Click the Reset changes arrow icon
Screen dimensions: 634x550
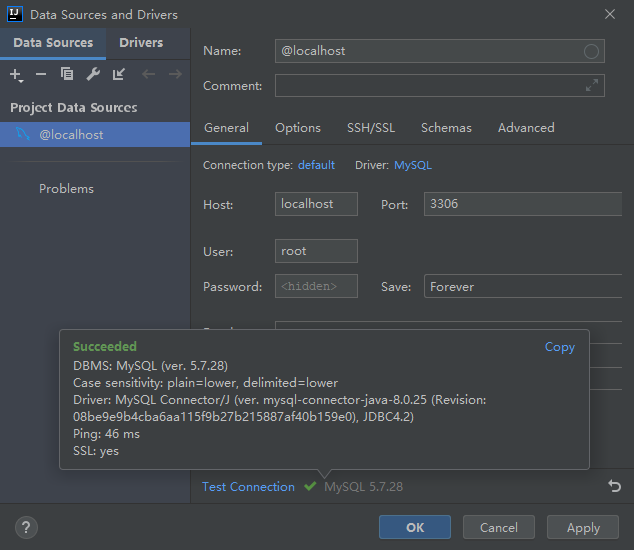tap(614, 486)
